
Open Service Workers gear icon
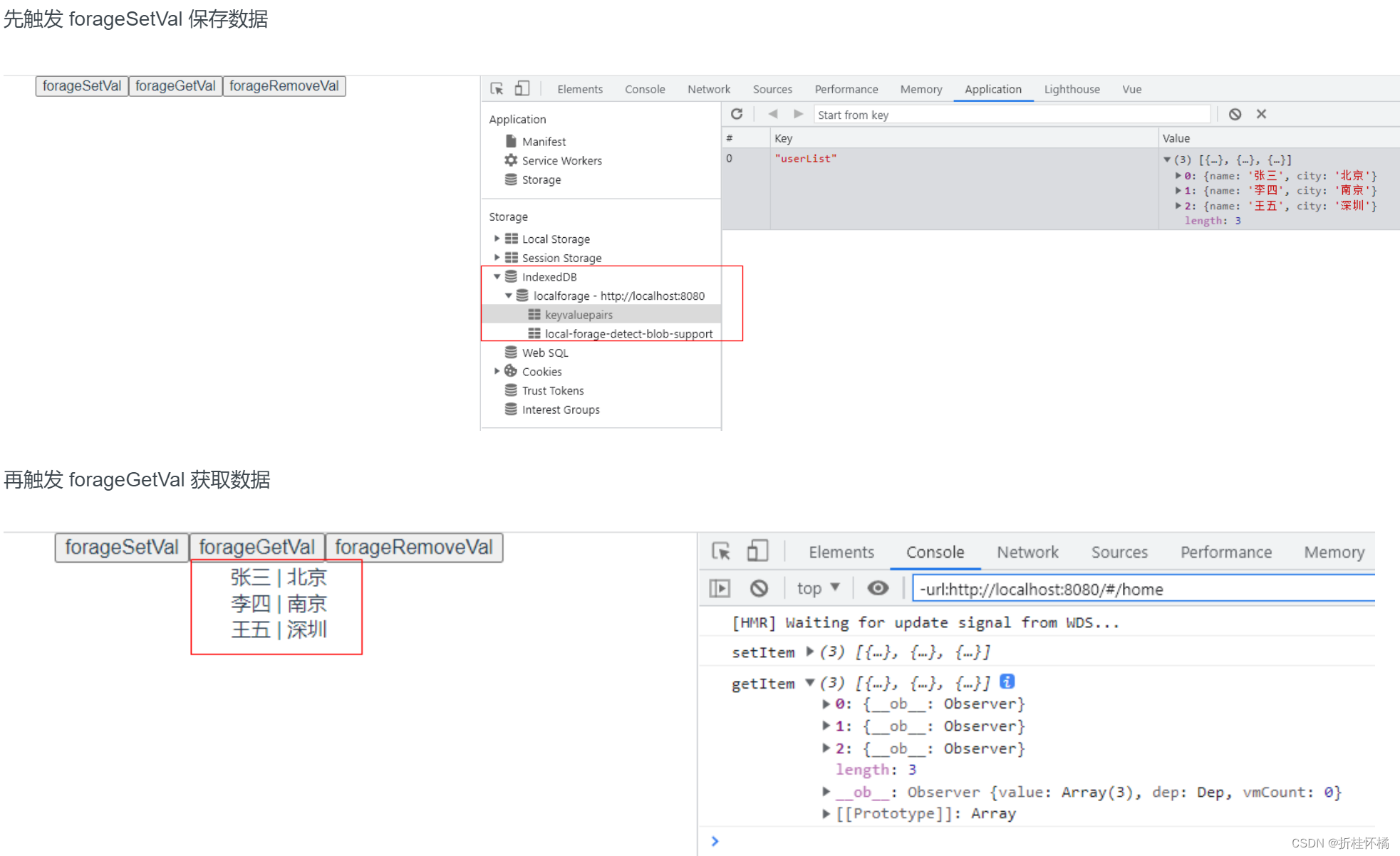[x=511, y=160]
